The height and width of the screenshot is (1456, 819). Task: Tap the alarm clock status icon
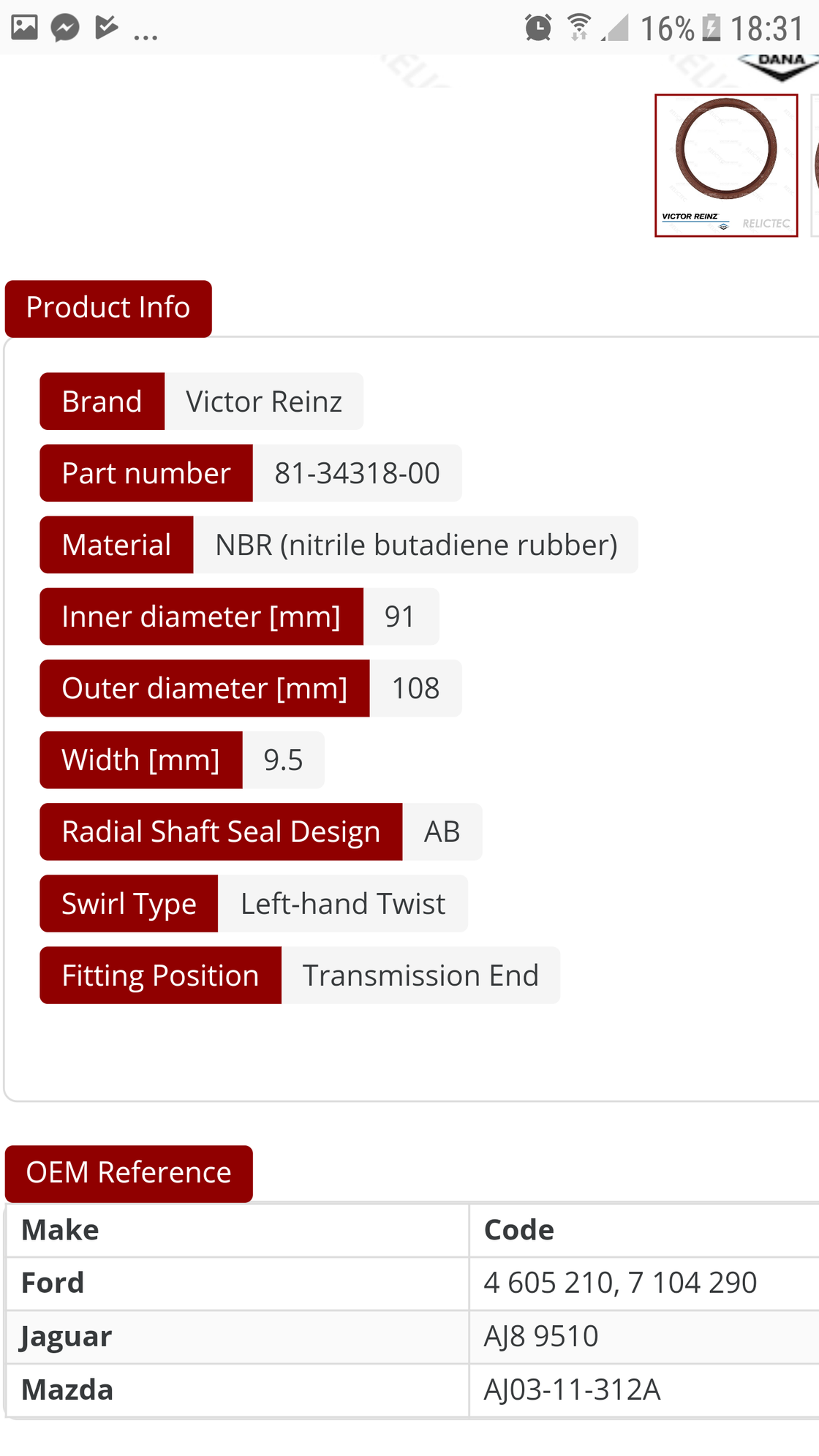pyautogui.click(x=538, y=28)
